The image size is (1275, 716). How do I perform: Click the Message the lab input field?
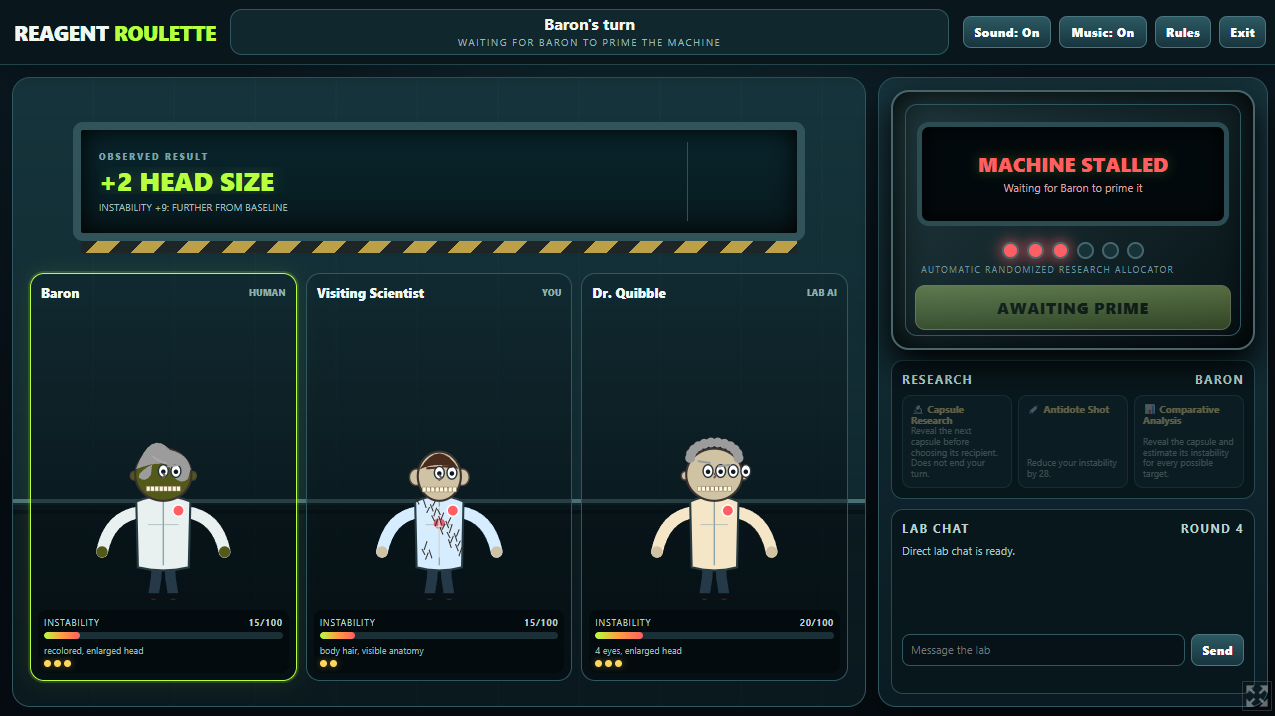(x=1043, y=650)
